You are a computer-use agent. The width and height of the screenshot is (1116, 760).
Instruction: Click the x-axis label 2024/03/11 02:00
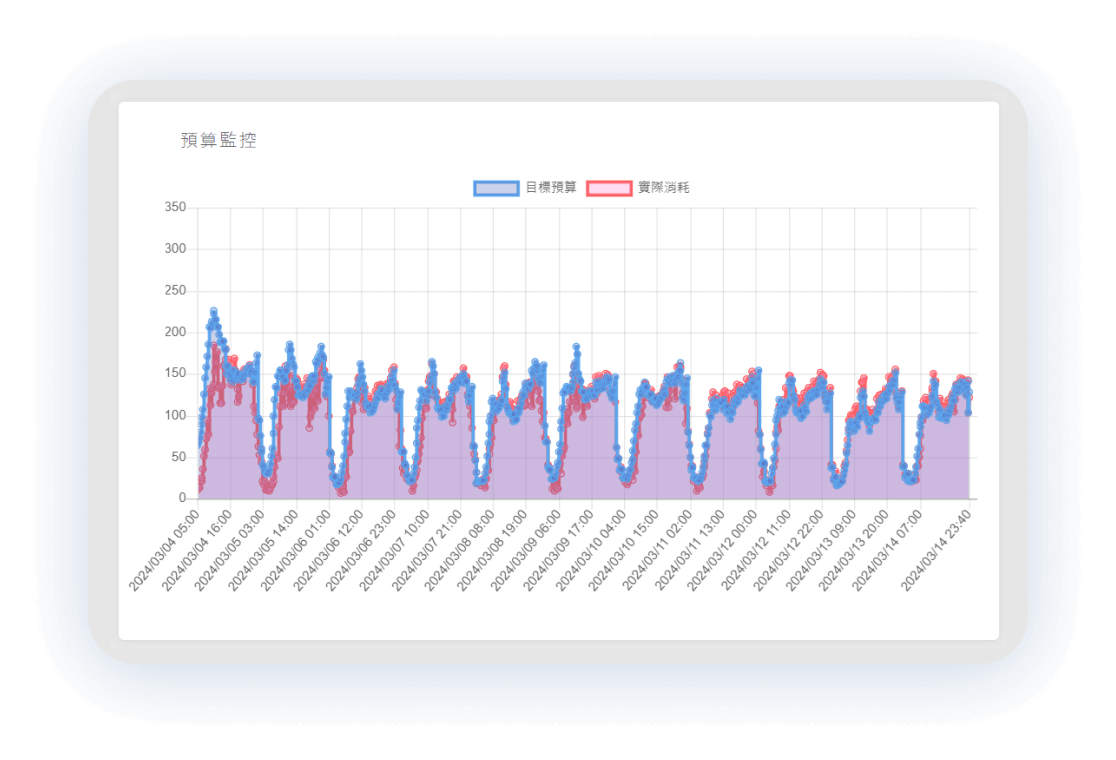point(656,550)
